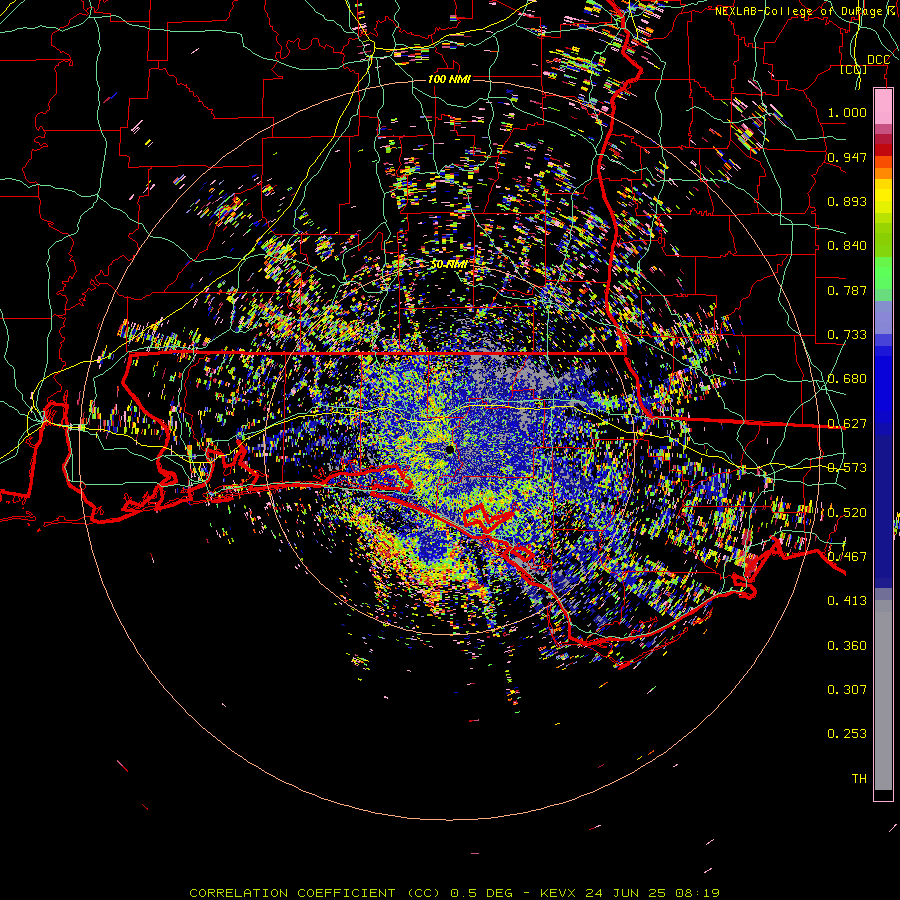Click the KEVX station ID in the caption
The image size is (900, 900).
560,893
